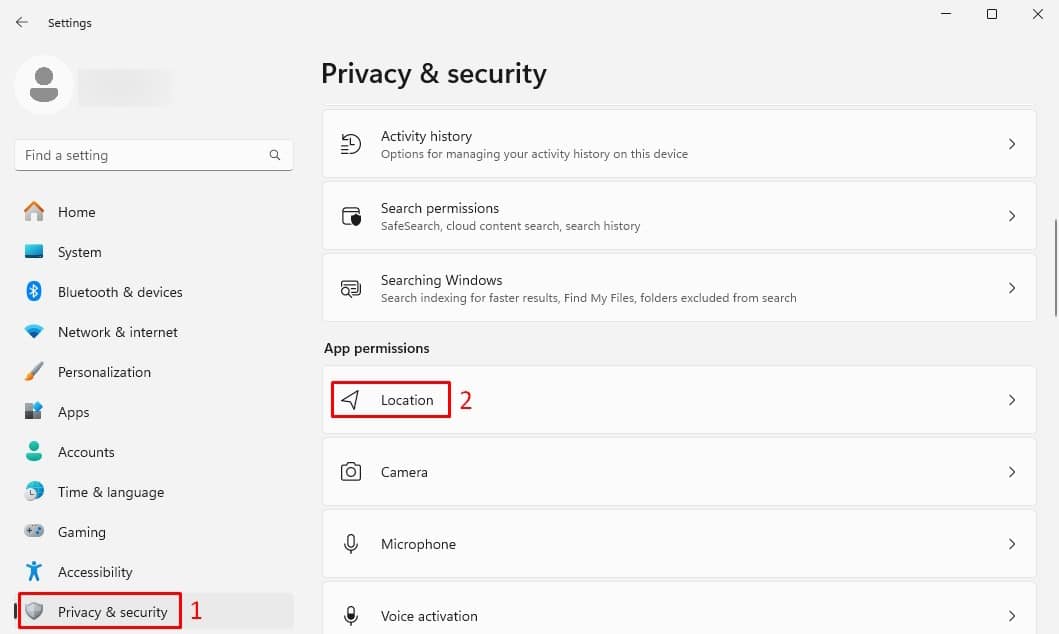Click the user profile avatar
This screenshot has height=634, width=1059.
44,85
